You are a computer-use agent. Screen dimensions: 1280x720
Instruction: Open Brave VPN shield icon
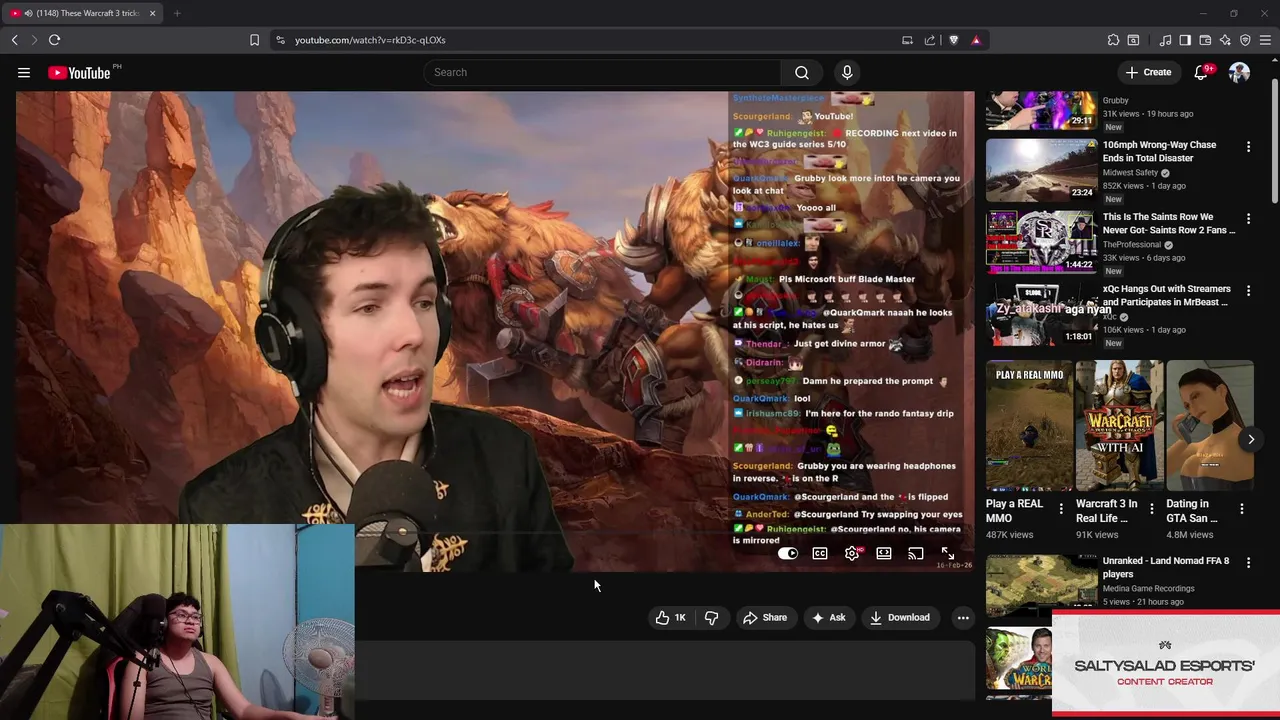click(x=1245, y=40)
